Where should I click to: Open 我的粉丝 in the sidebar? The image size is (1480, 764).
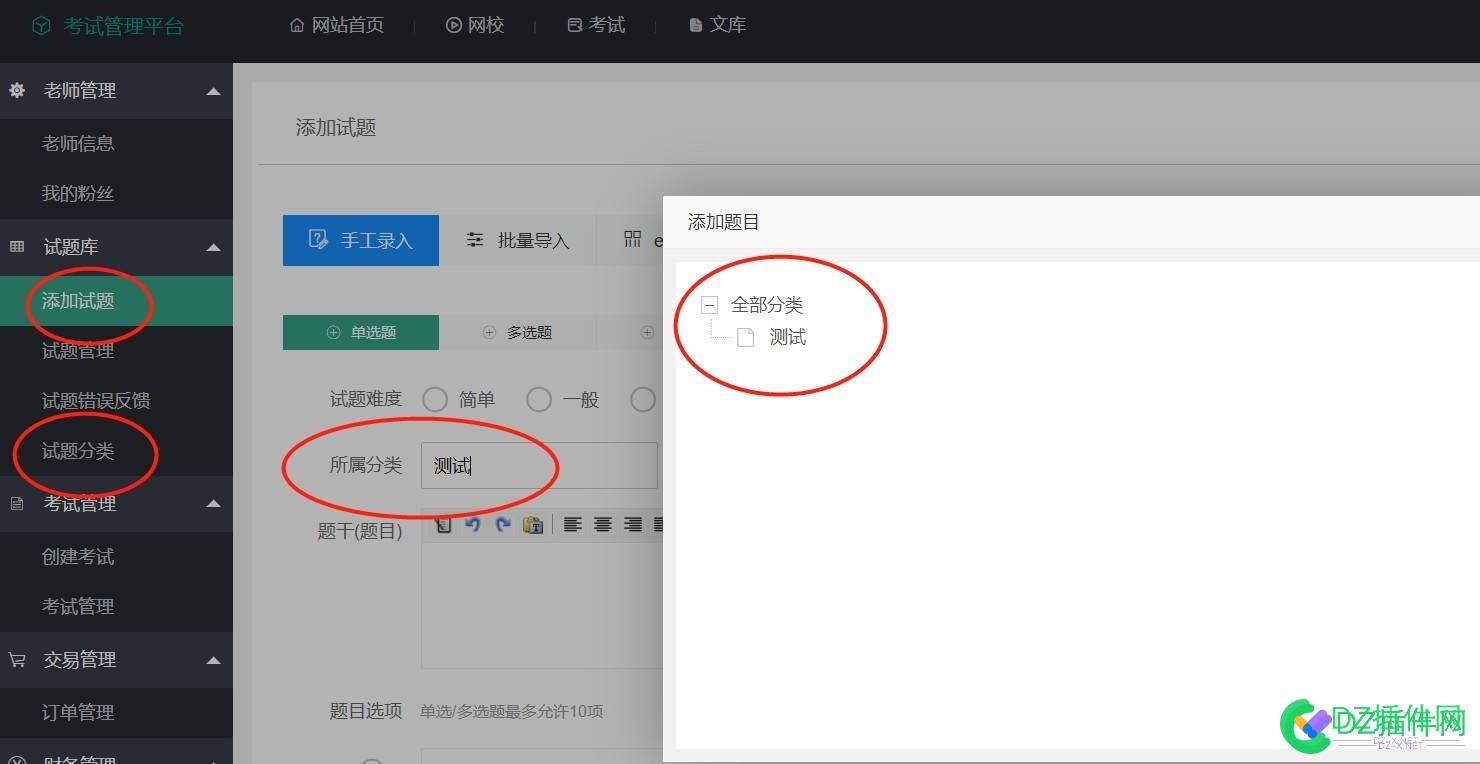[x=78, y=193]
